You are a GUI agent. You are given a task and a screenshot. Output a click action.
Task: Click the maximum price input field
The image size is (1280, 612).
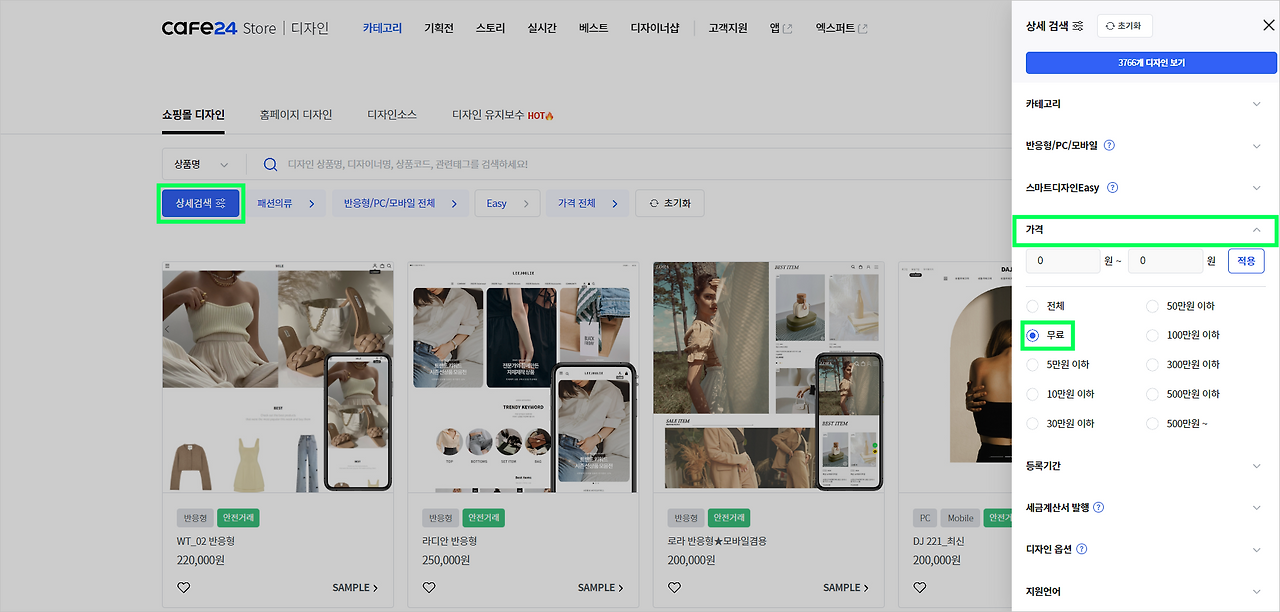(x=1165, y=261)
